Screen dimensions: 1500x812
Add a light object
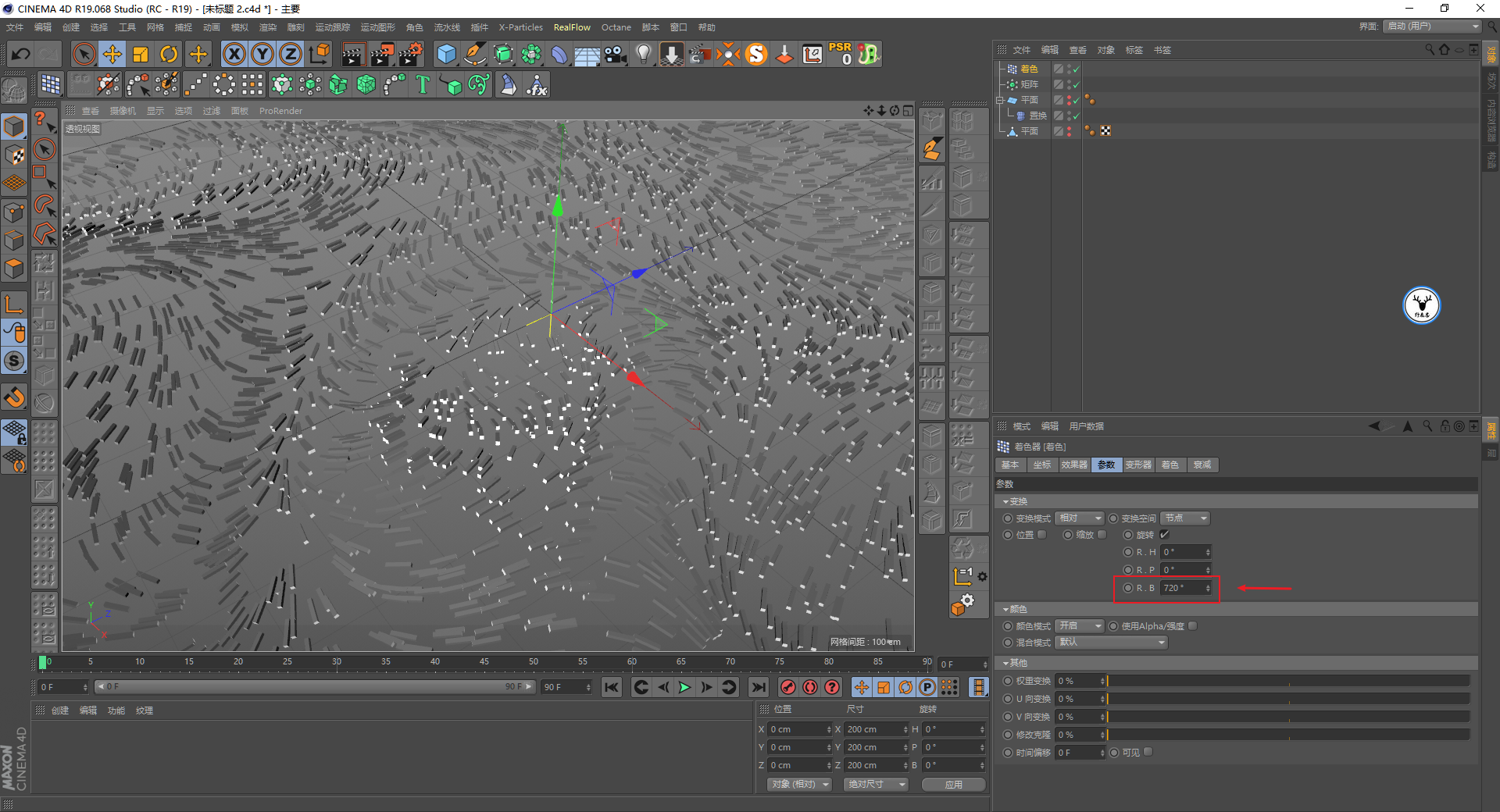tap(644, 54)
